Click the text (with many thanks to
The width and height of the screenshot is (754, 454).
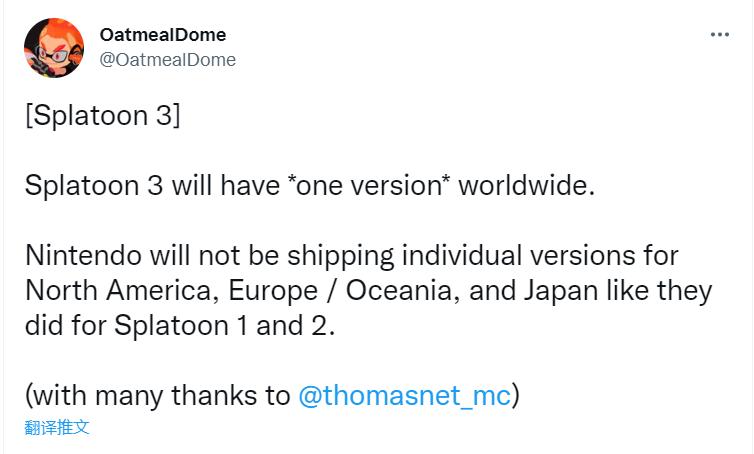click(x=158, y=395)
